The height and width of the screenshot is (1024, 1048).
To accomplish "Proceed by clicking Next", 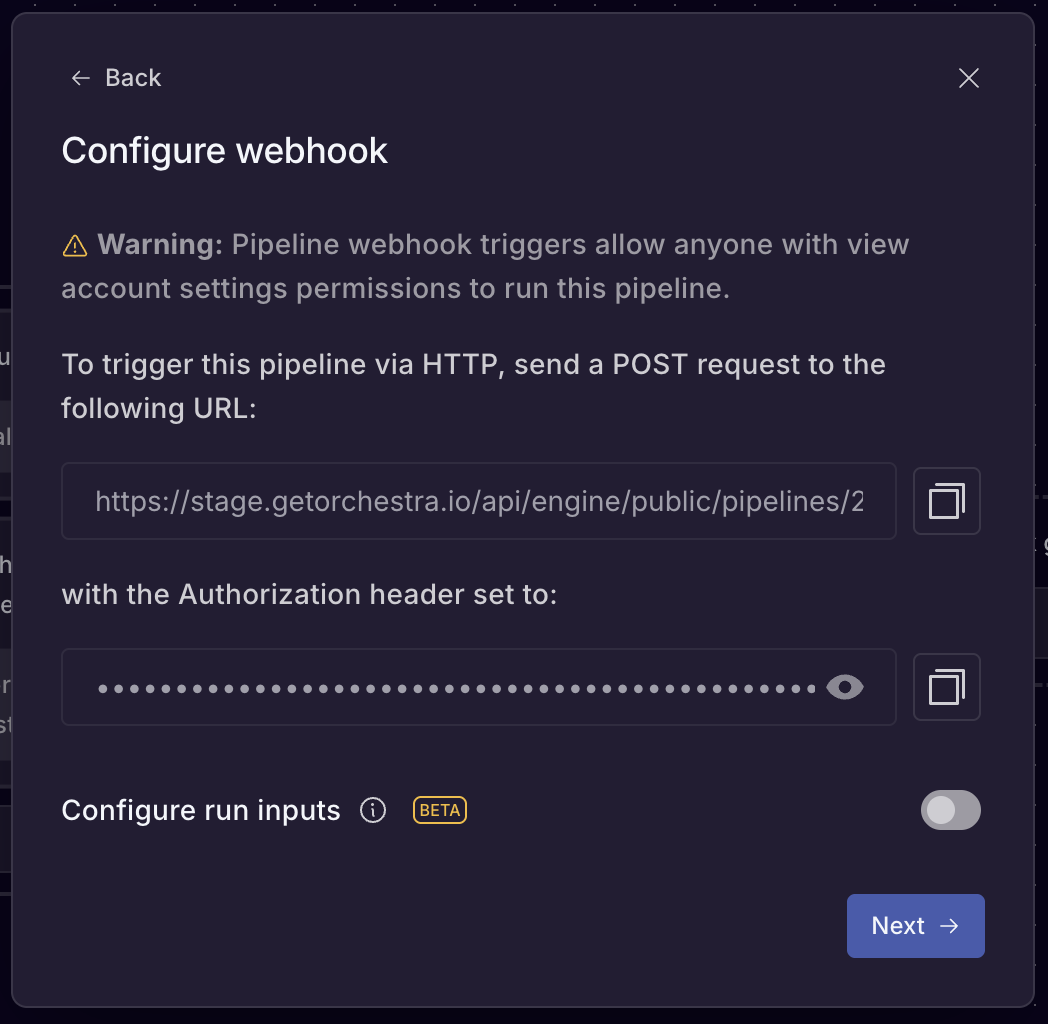I will [x=915, y=925].
